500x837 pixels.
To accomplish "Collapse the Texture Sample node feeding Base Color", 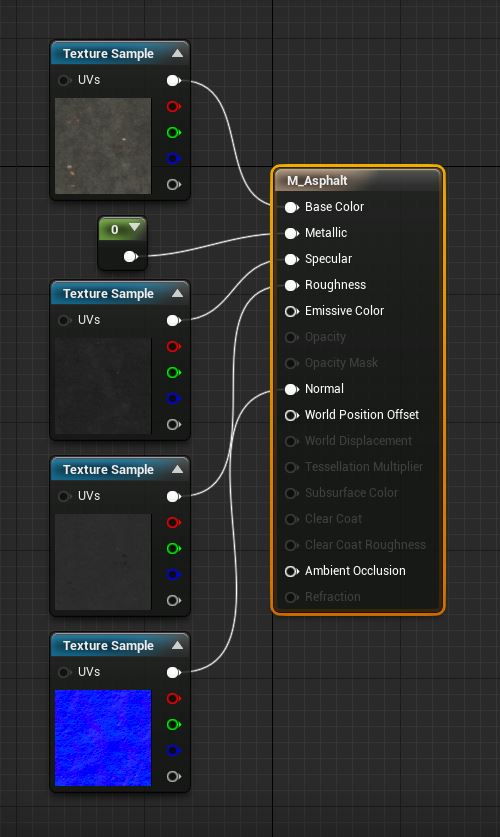I will pos(177,53).
